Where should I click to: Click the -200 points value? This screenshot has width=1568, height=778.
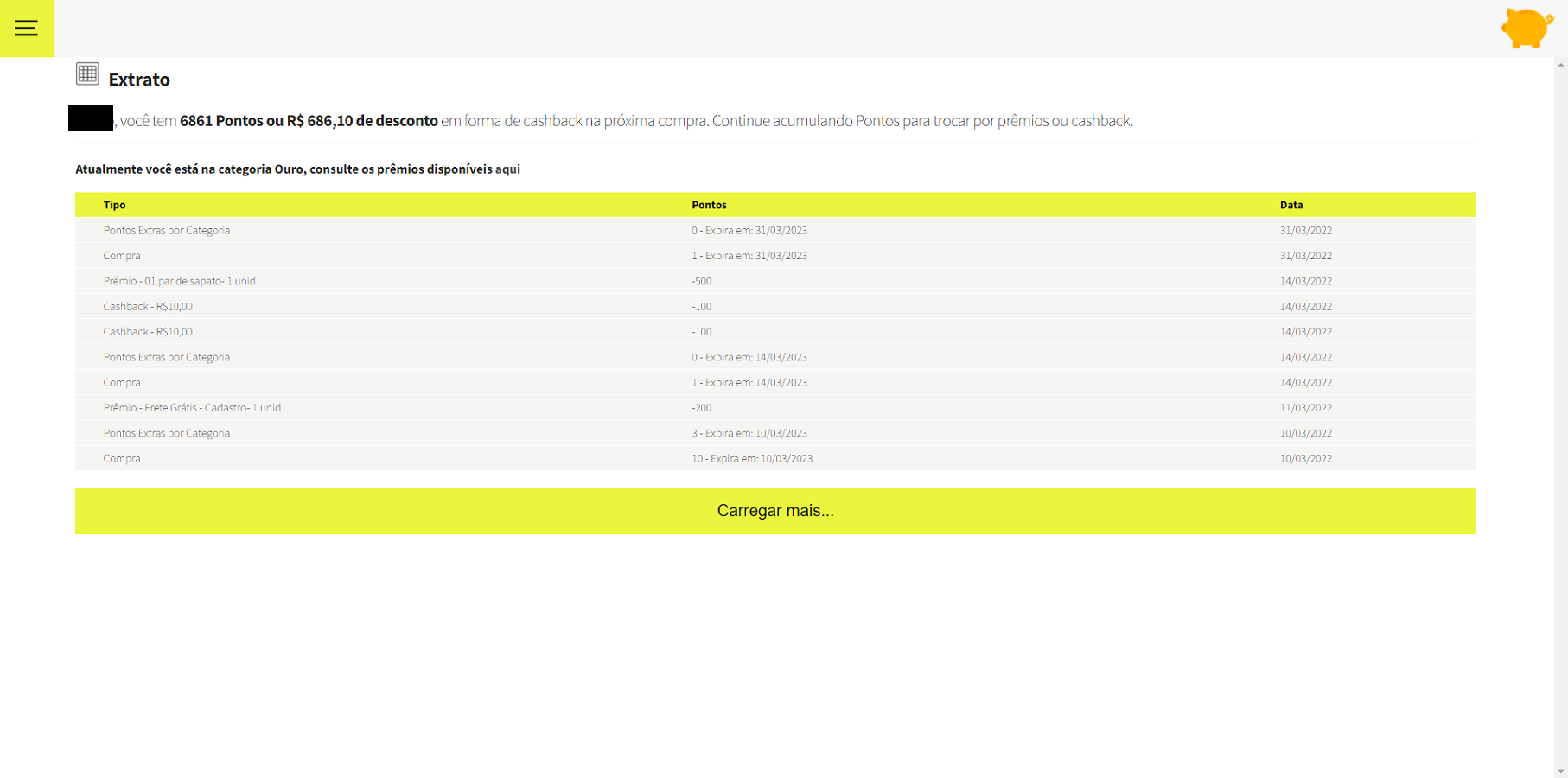(701, 408)
